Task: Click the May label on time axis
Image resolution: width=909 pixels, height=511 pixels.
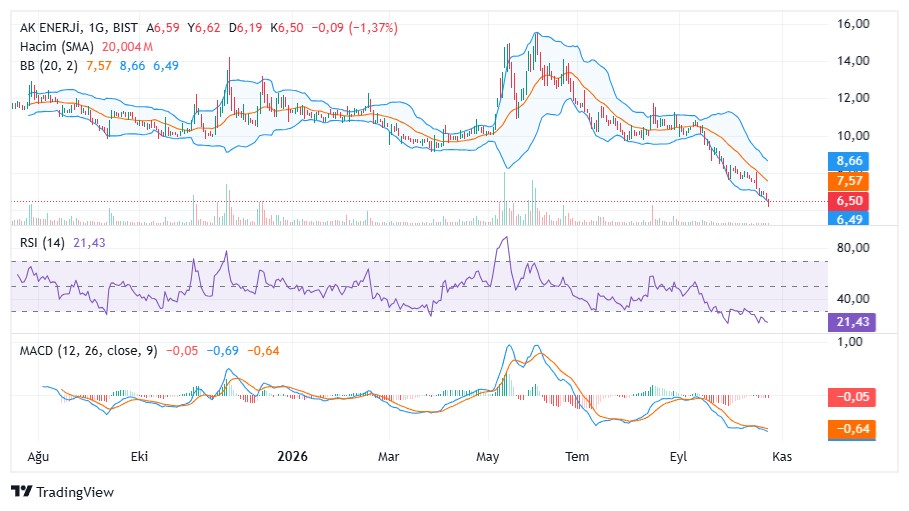Action: [x=488, y=456]
